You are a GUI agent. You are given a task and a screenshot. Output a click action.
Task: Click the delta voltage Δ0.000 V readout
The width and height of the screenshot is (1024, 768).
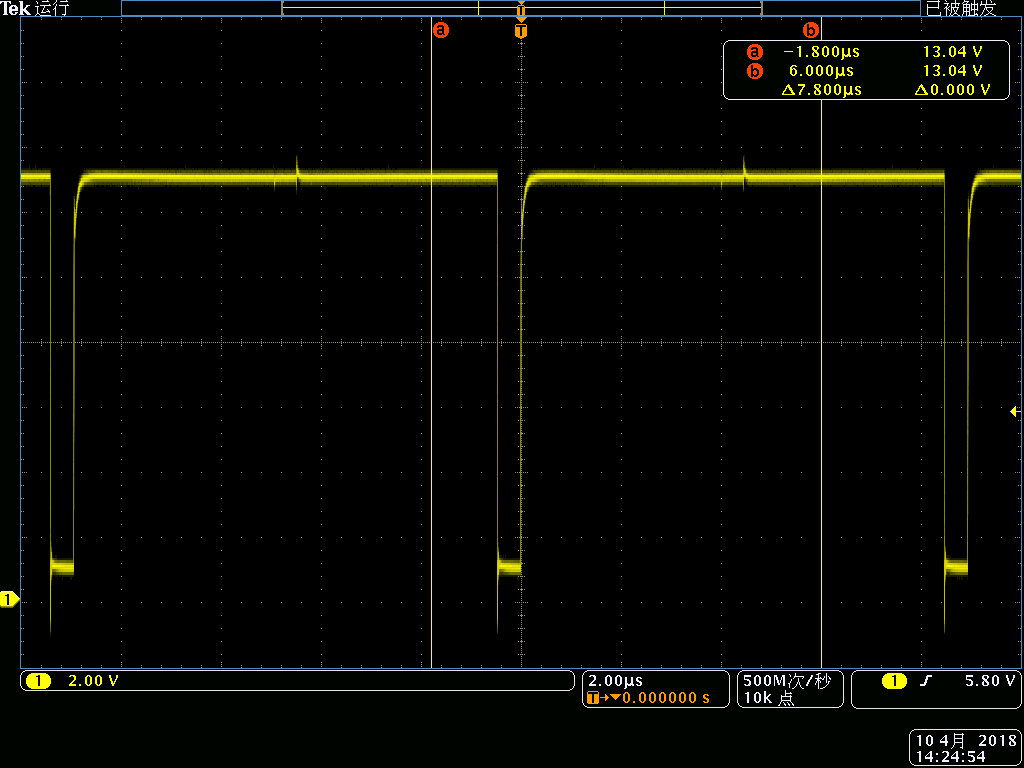coord(952,90)
